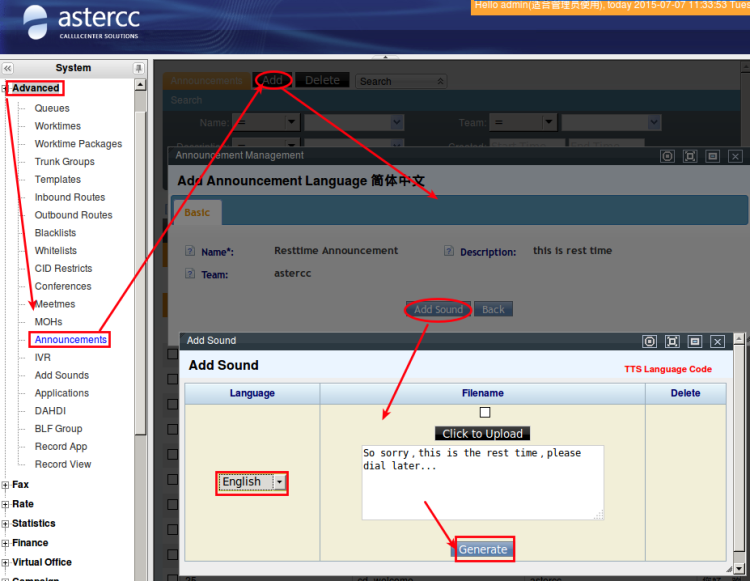Expand the Fax tree node
The height and width of the screenshot is (581, 750).
pyautogui.click(x=6, y=485)
